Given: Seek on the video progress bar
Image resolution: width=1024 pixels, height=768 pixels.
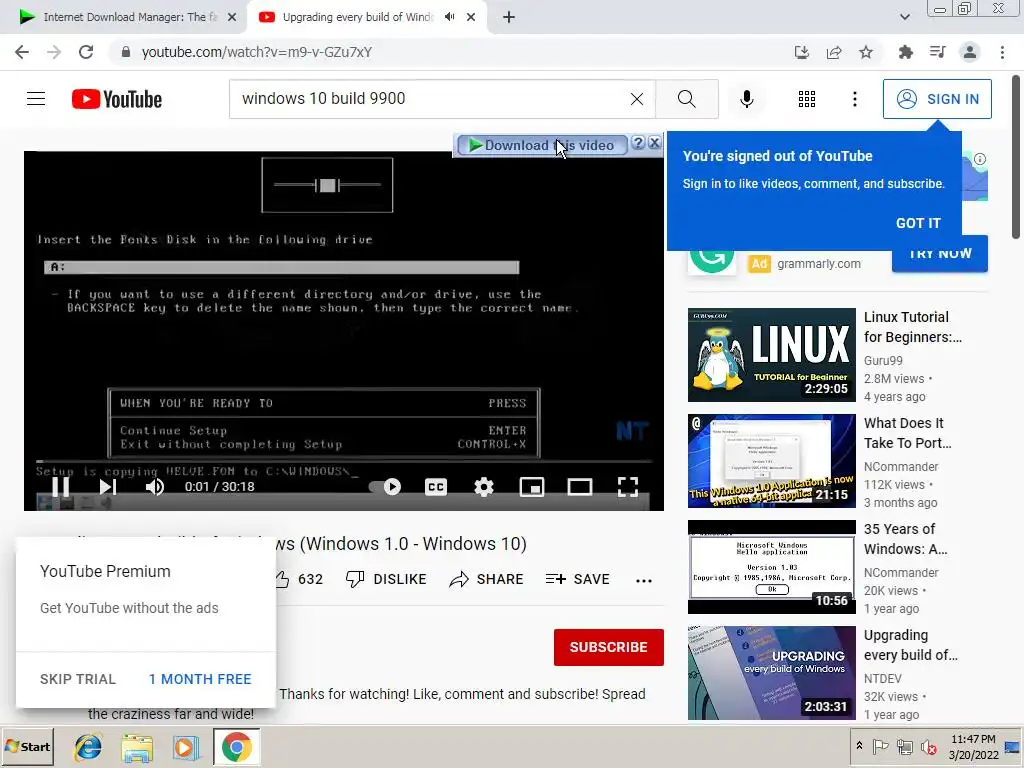Looking at the screenshot, I should [x=344, y=461].
